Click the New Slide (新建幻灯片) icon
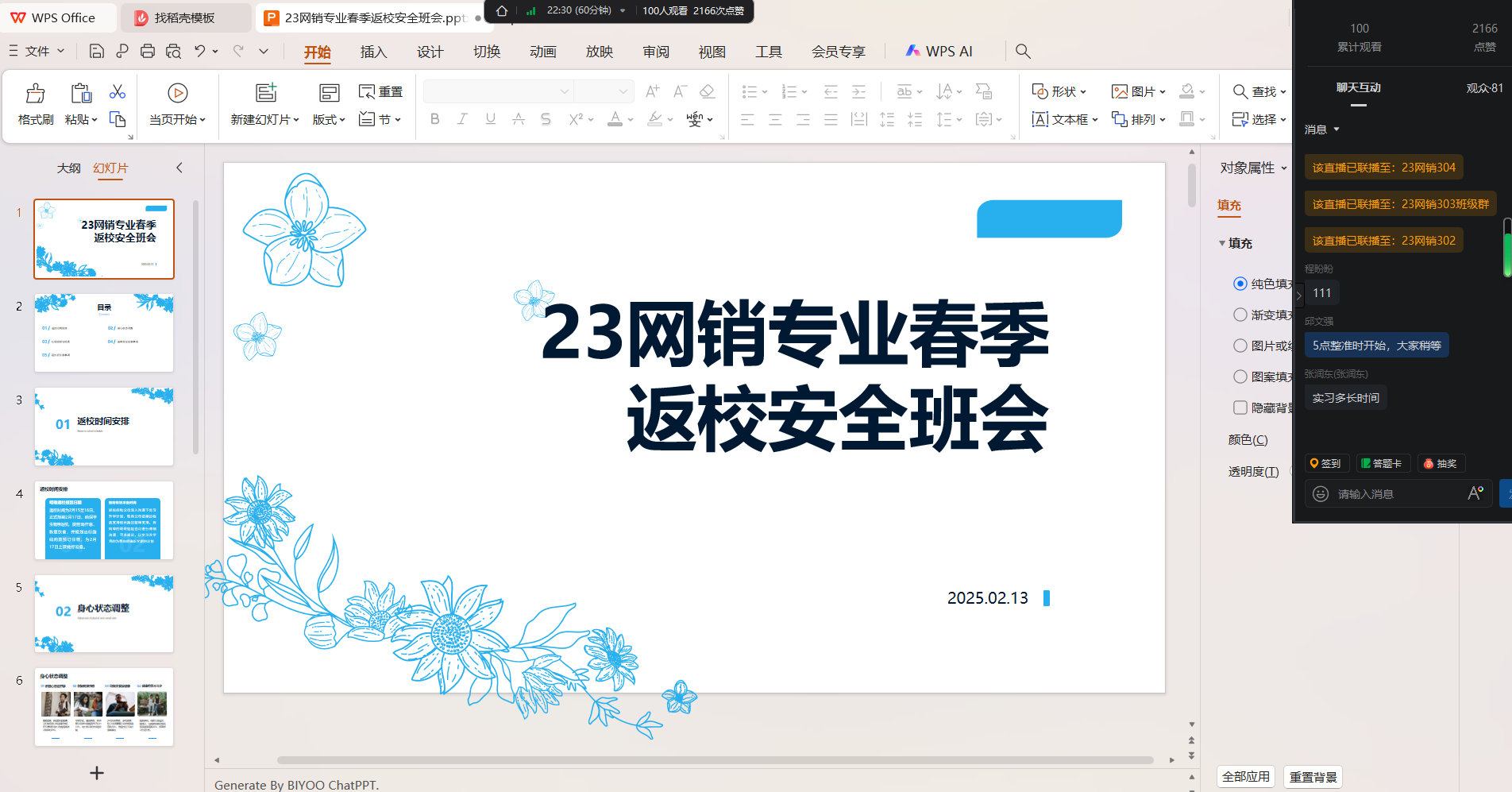This screenshot has height=792, width=1512. [x=265, y=94]
